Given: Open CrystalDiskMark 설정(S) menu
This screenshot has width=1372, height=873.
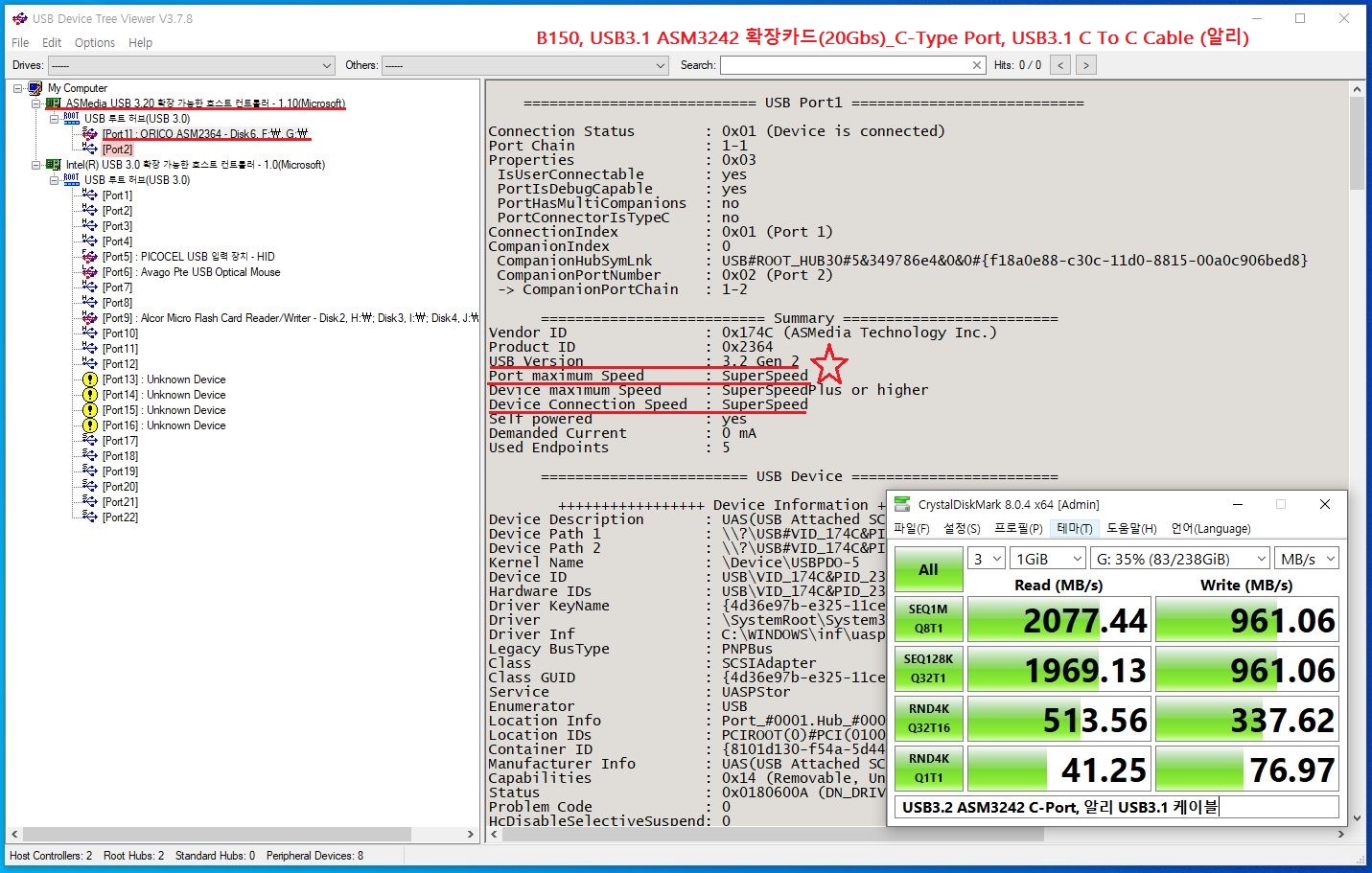Looking at the screenshot, I should (x=962, y=529).
